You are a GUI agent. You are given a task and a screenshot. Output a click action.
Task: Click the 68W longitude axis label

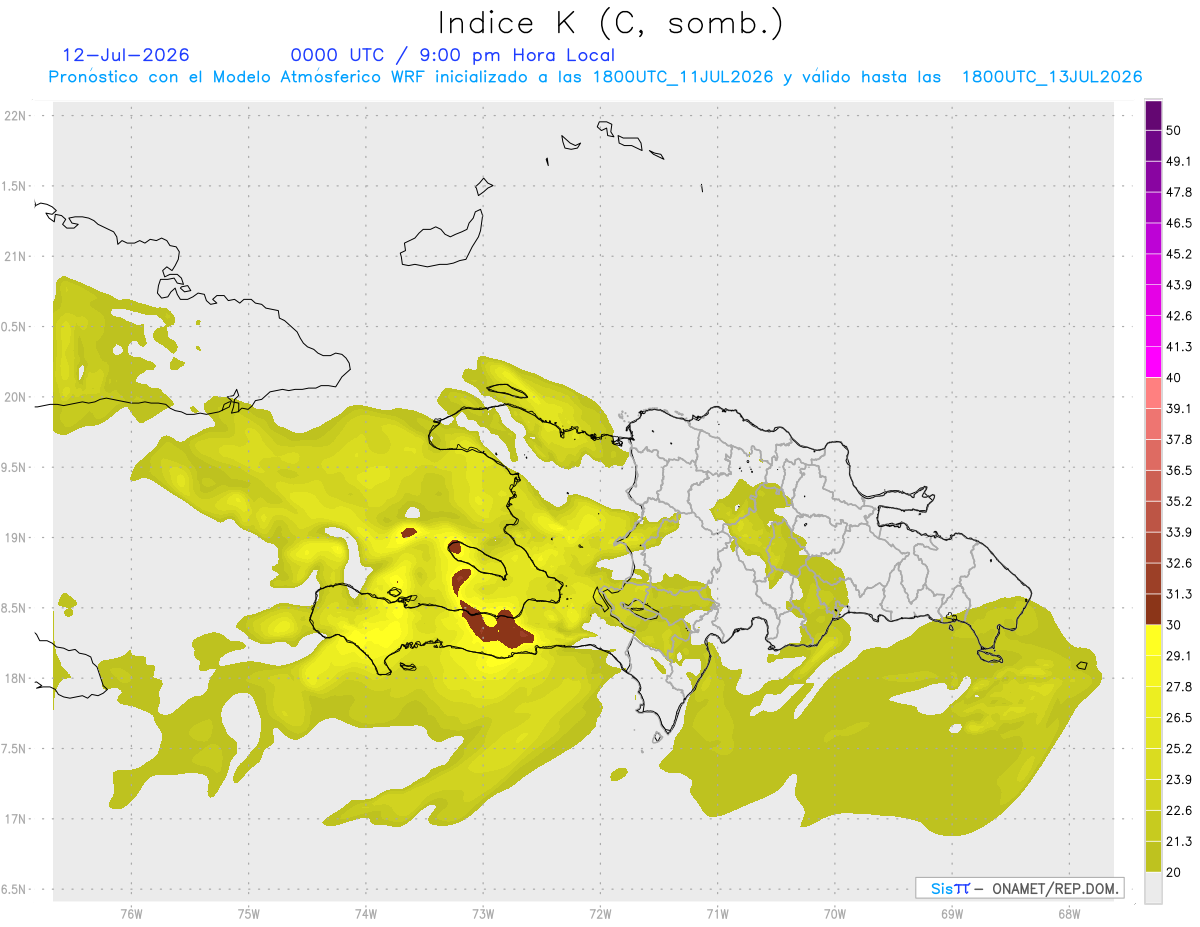point(1069,913)
